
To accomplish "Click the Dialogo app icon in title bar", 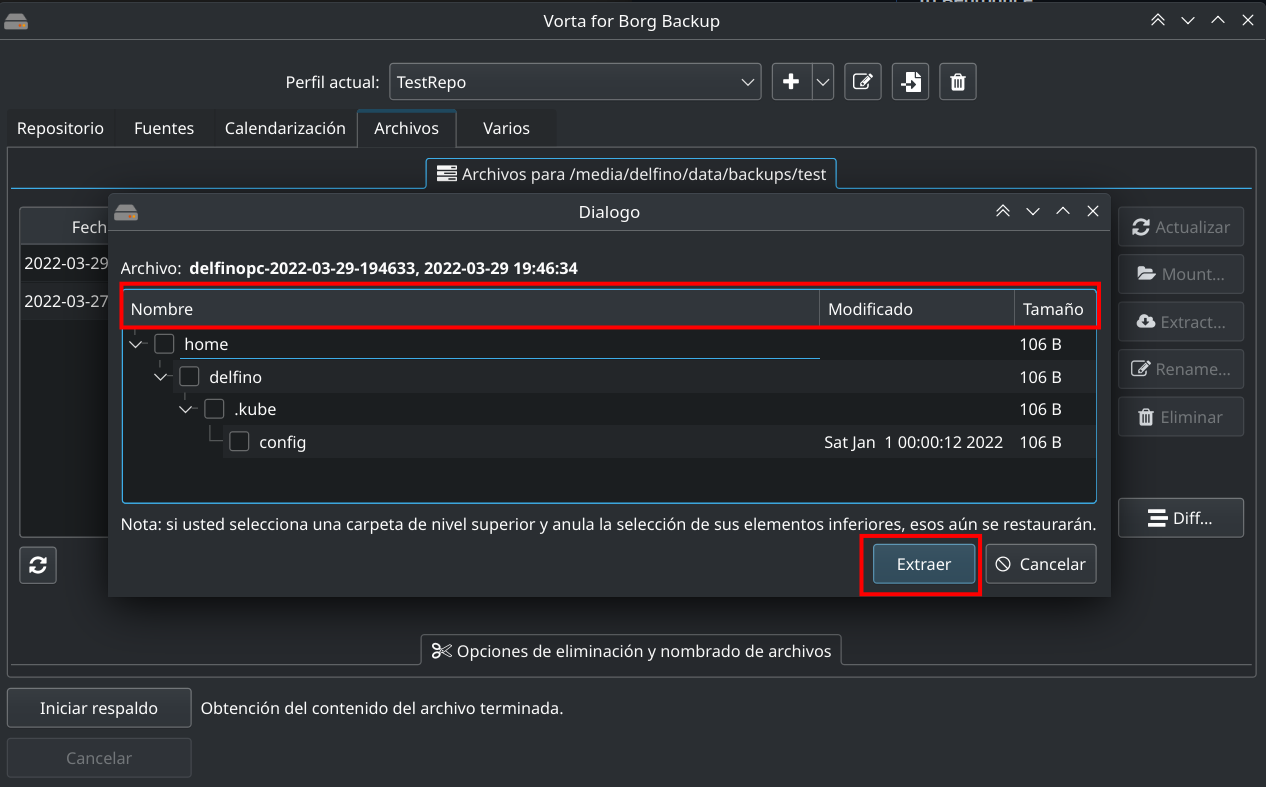I will click(x=126, y=212).
